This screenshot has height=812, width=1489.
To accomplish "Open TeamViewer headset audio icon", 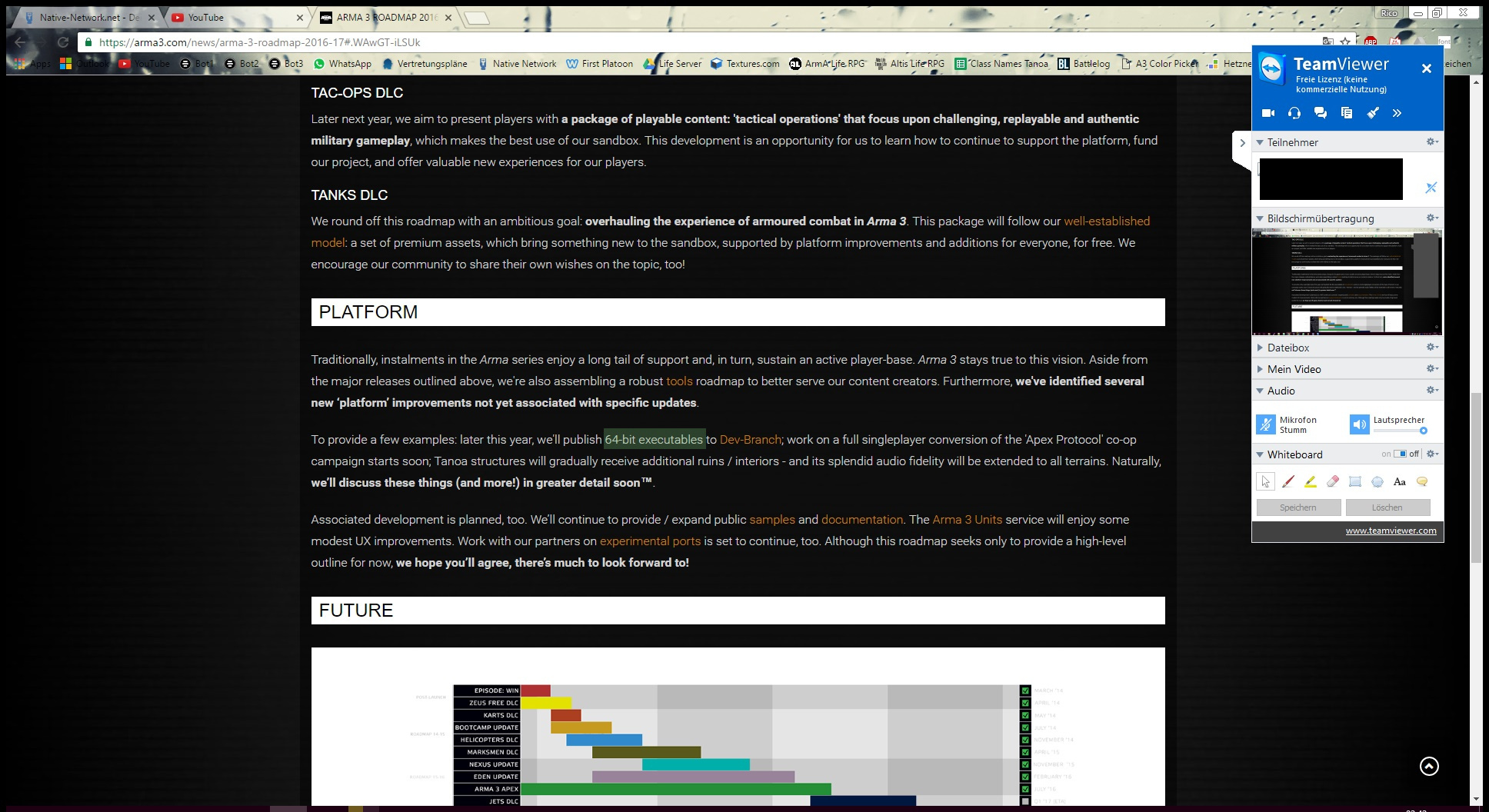I will tap(1294, 113).
